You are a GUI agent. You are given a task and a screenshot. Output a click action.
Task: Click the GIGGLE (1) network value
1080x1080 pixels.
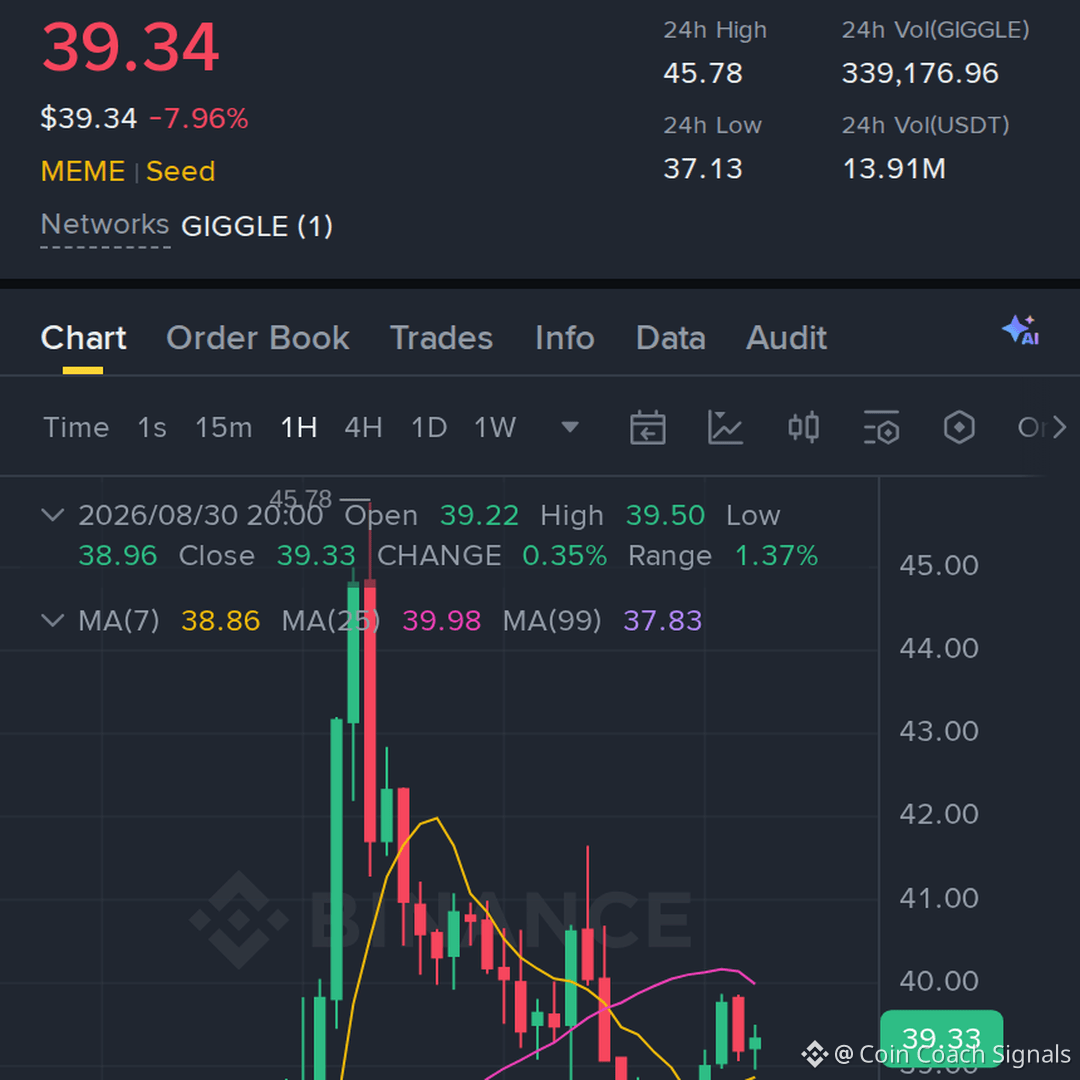(x=257, y=226)
